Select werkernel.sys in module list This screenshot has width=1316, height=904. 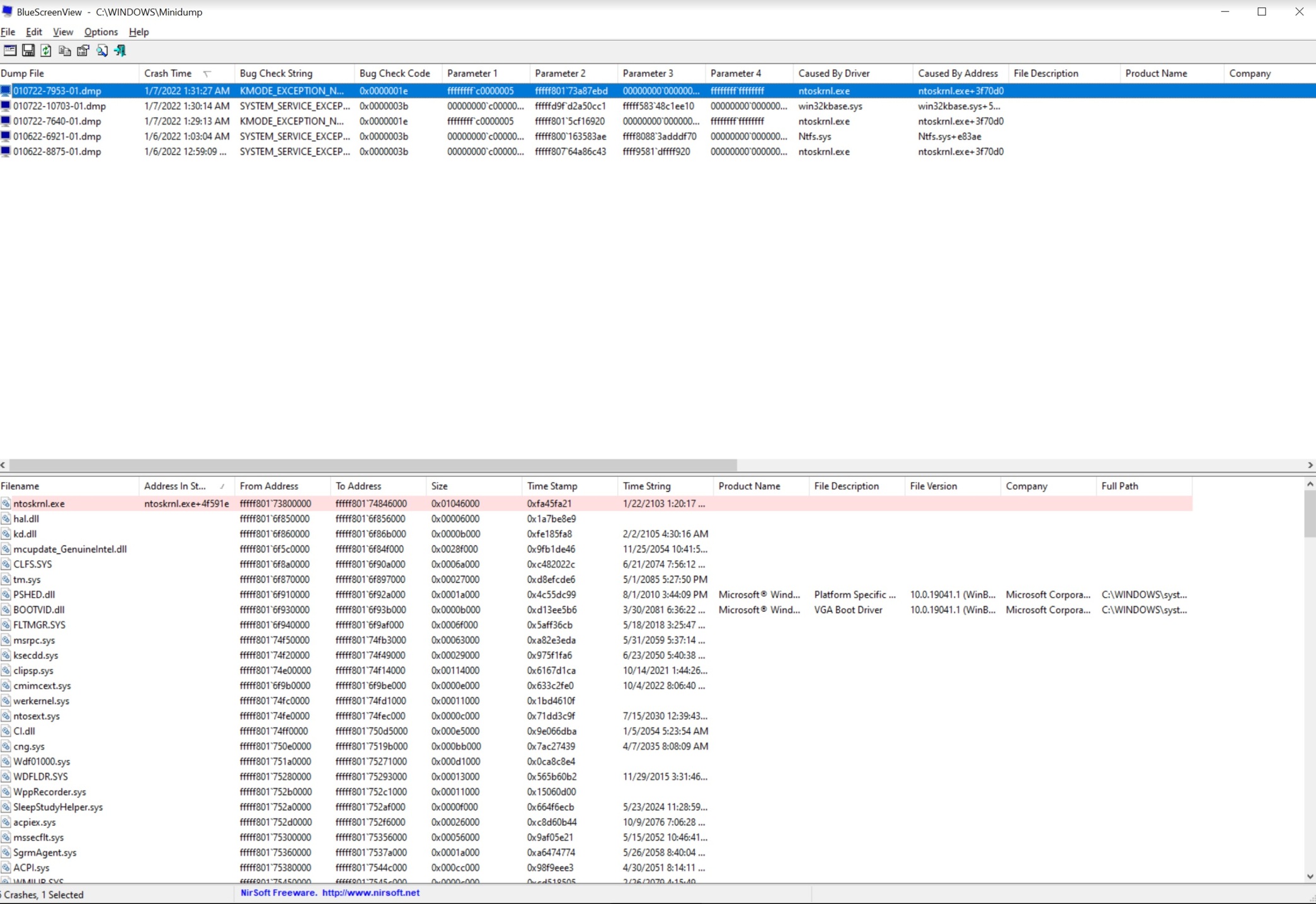click(42, 701)
